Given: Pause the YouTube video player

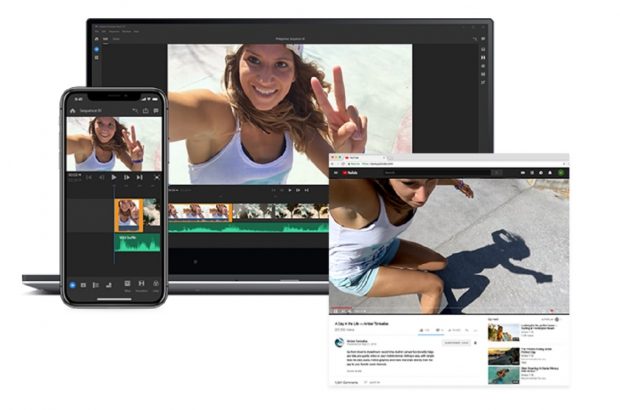Looking at the screenshot, I should click(x=335, y=311).
